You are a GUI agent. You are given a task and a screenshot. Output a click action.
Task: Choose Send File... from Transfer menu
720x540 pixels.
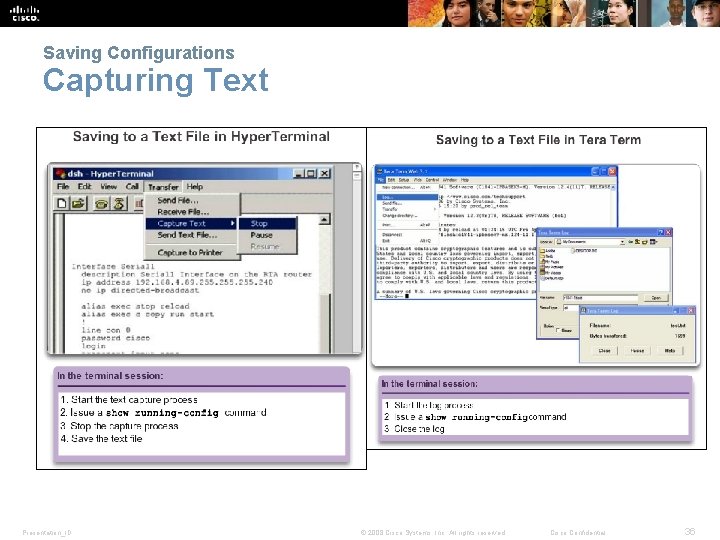click(192, 200)
